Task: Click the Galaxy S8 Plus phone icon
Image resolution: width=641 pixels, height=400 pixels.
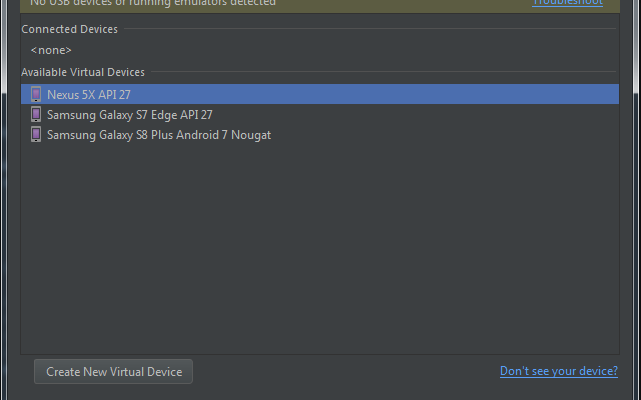Action: click(x=37, y=134)
